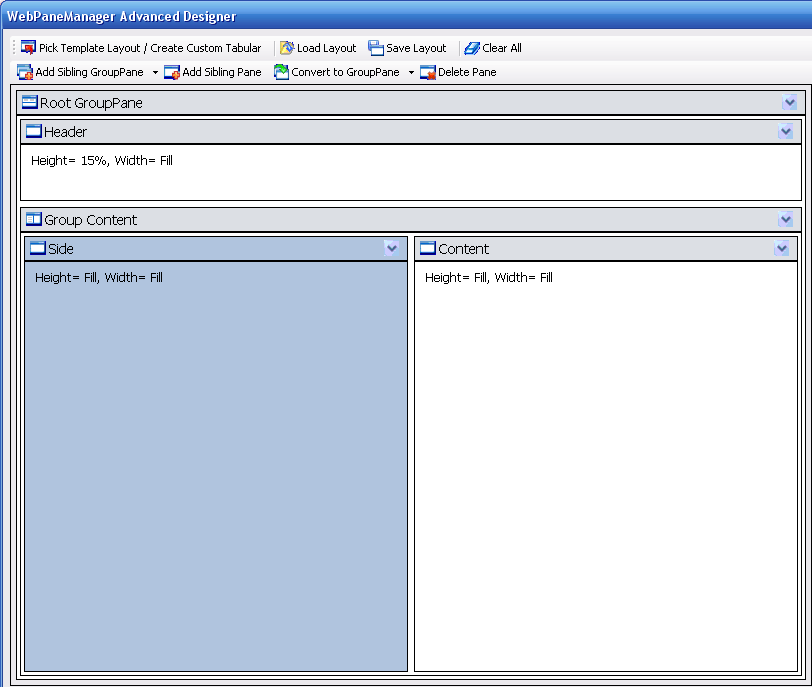Click the Add Sibling GroupPane icon
This screenshot has width=812, height=687.
point(25,72)
